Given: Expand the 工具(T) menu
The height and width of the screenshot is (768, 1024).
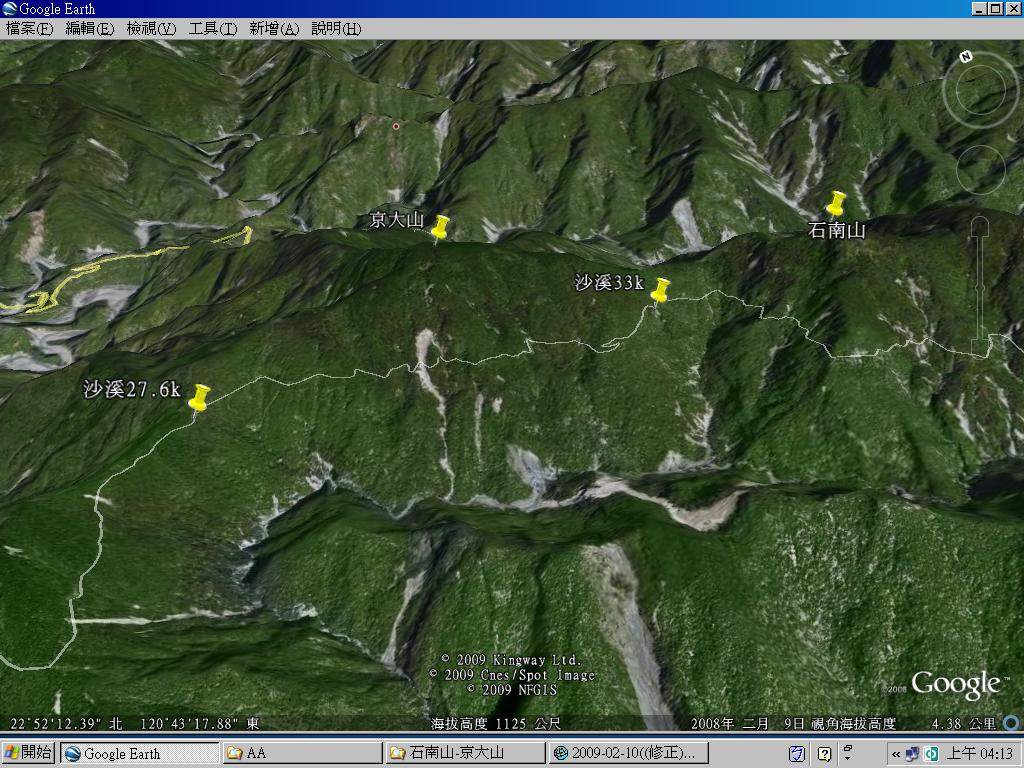Looking at the screenshot, I should [212, 29].
